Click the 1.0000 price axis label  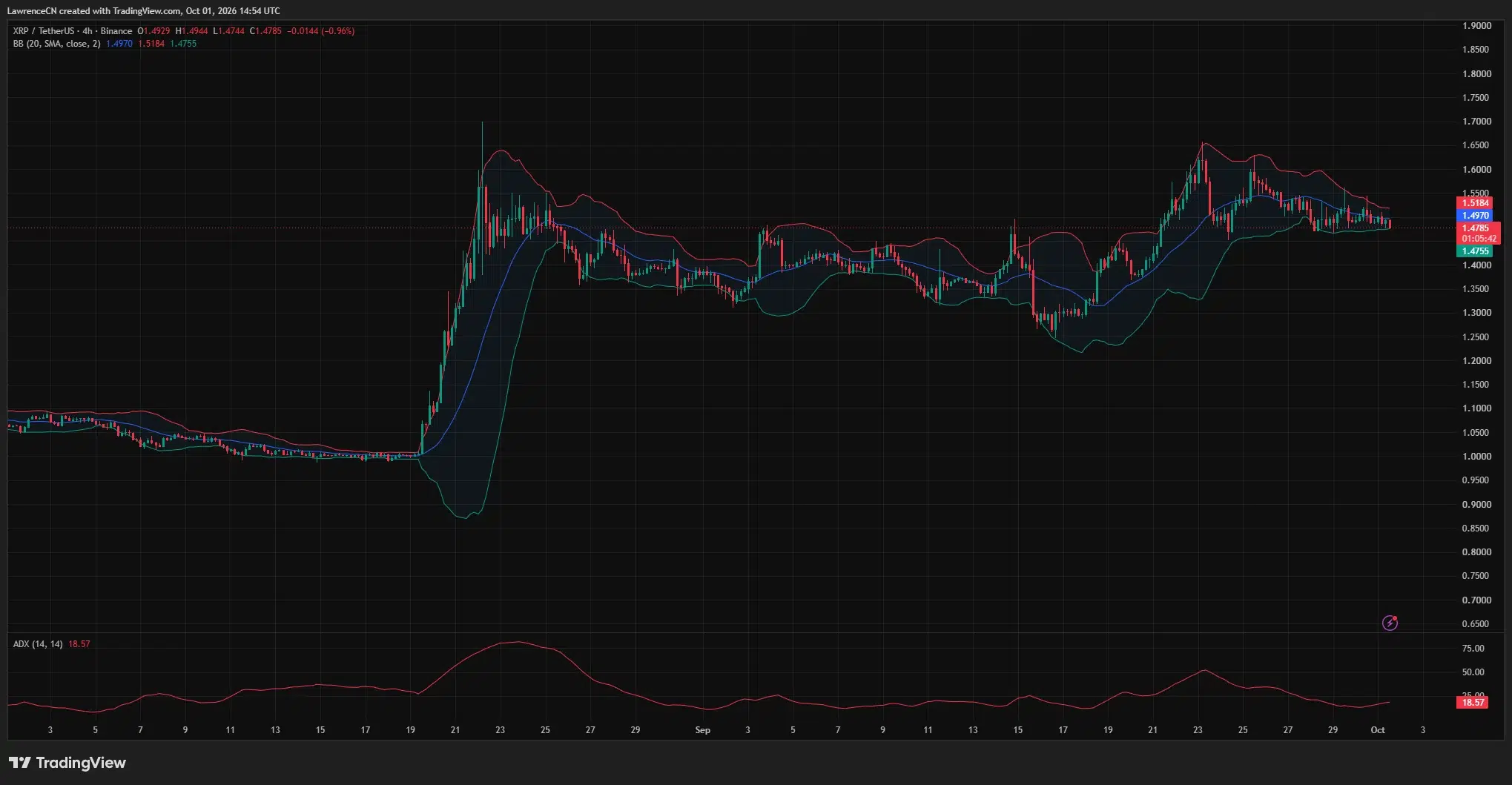[x=1476, y=457]
